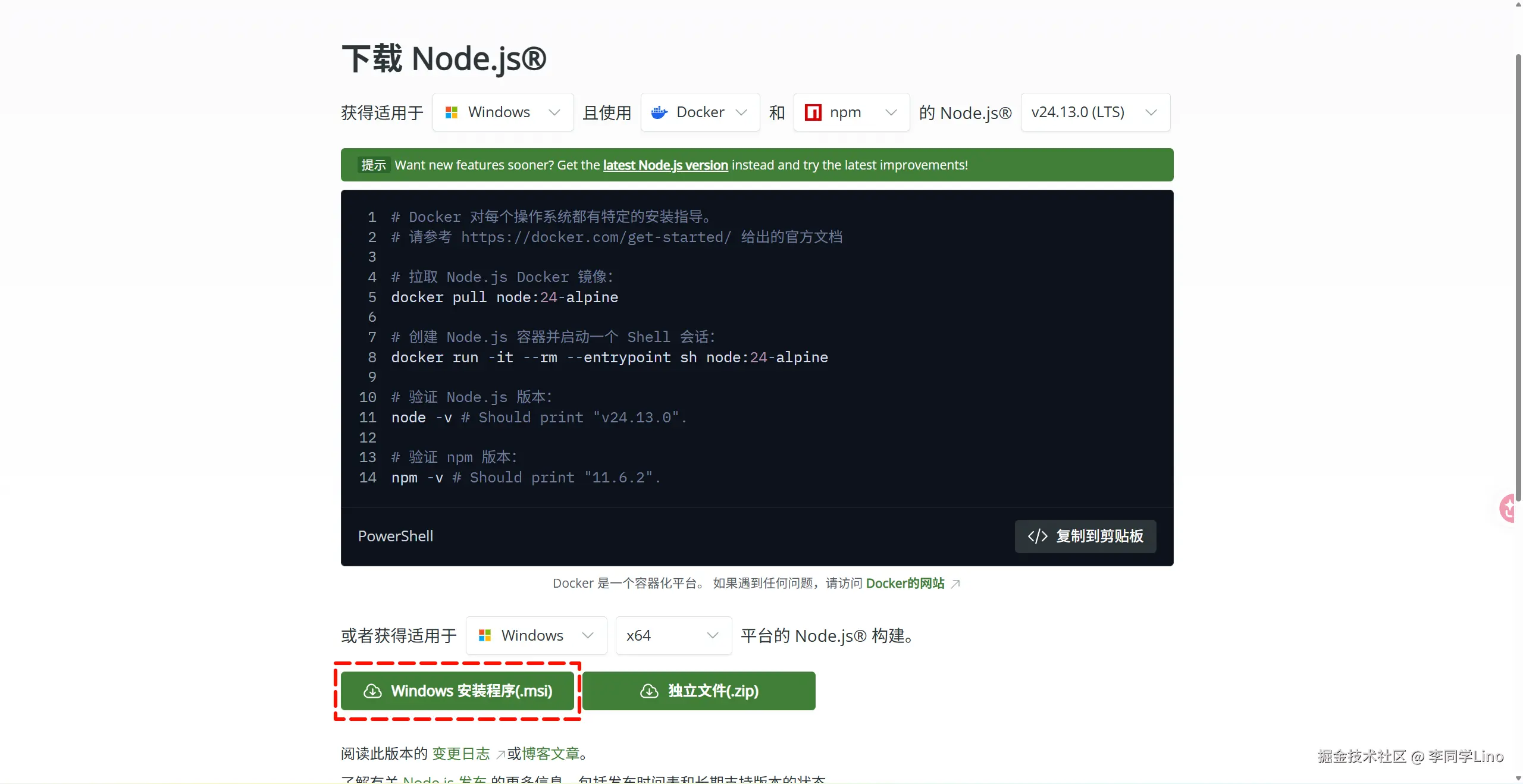Open the top Windows operating system dropdown
The height and width of the screenshot is (784, 1523).
[x=503, y=112]
